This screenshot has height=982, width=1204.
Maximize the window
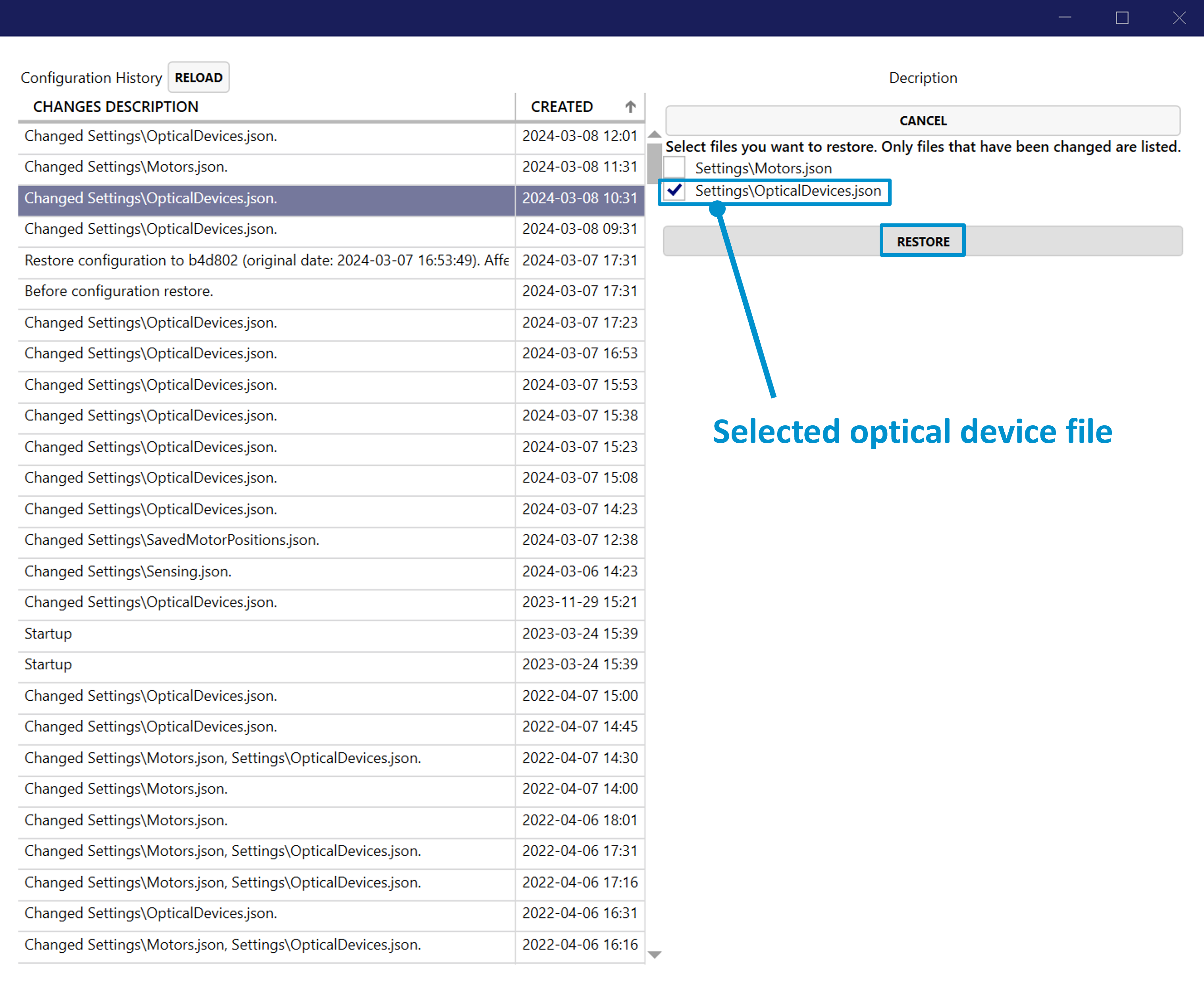click(1122, 18)
